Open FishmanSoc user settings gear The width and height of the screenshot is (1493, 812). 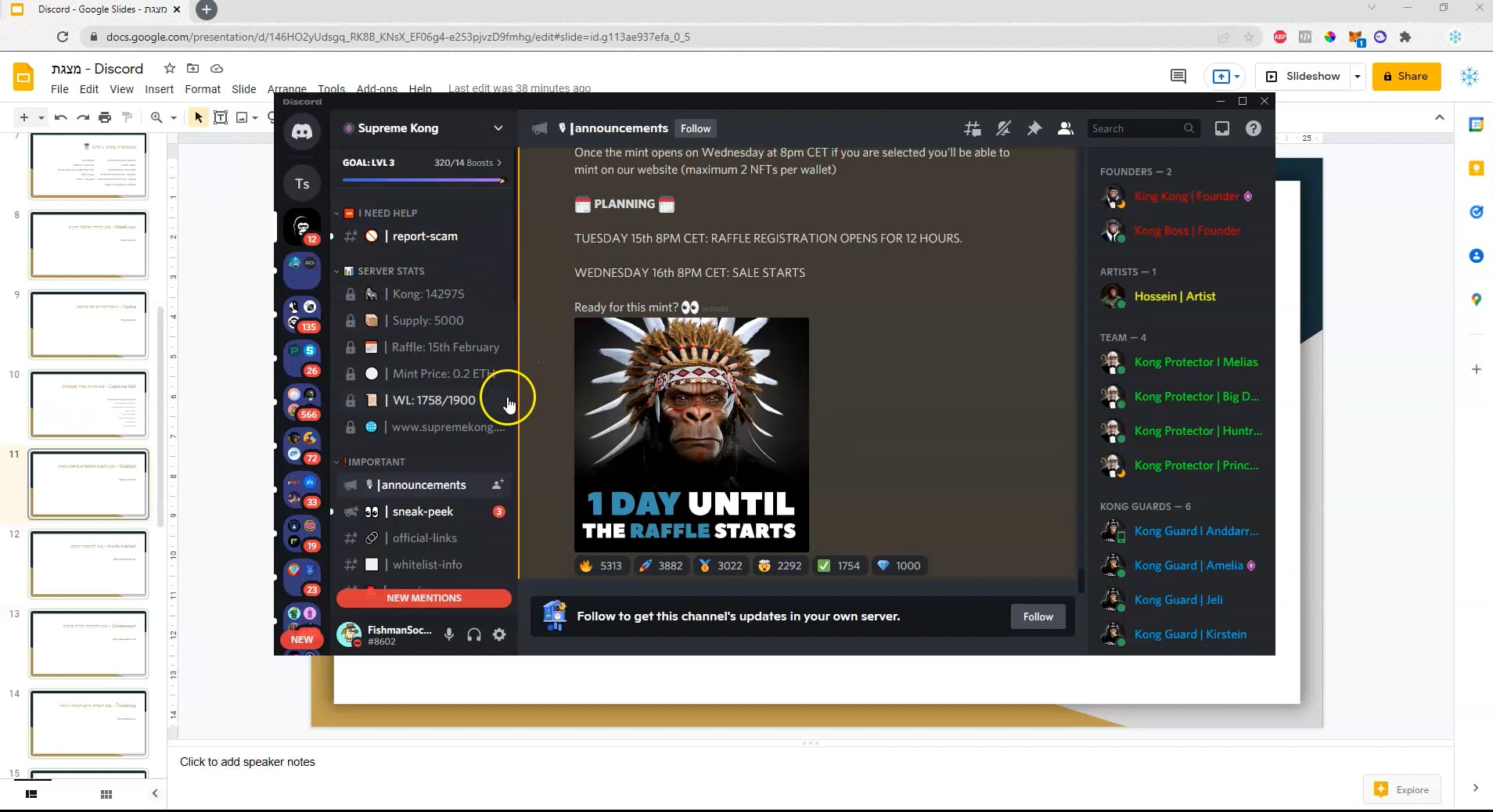pyautogui.click(x=499, y=634)
